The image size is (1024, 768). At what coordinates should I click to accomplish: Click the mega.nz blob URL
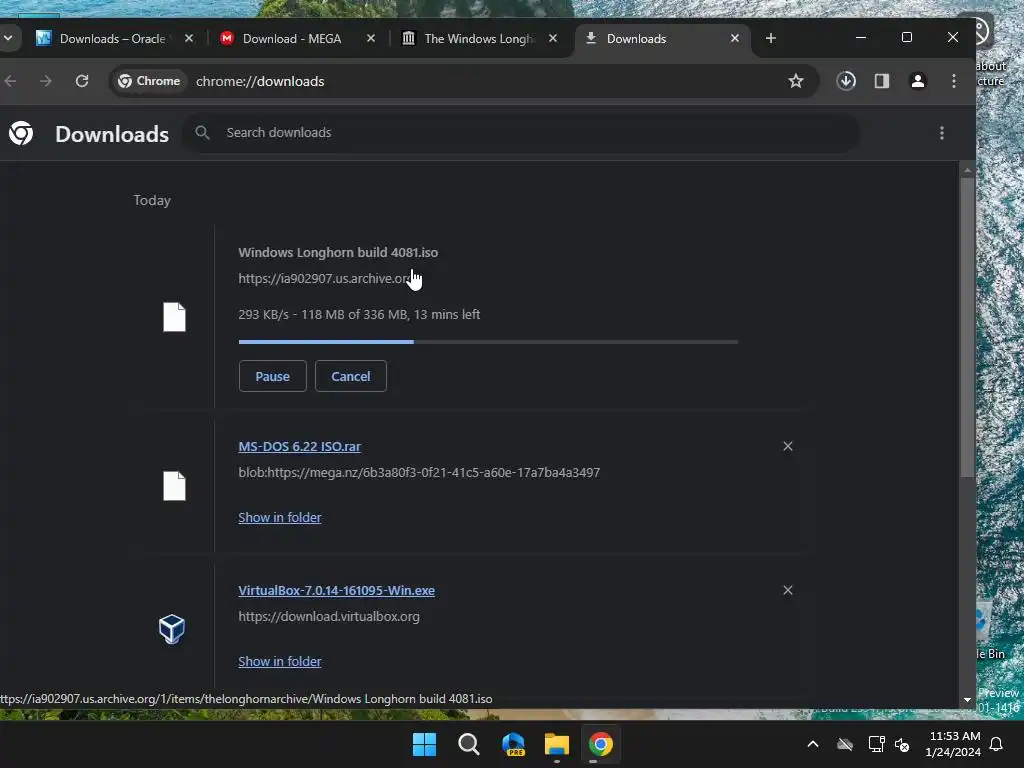pos(419,473)
